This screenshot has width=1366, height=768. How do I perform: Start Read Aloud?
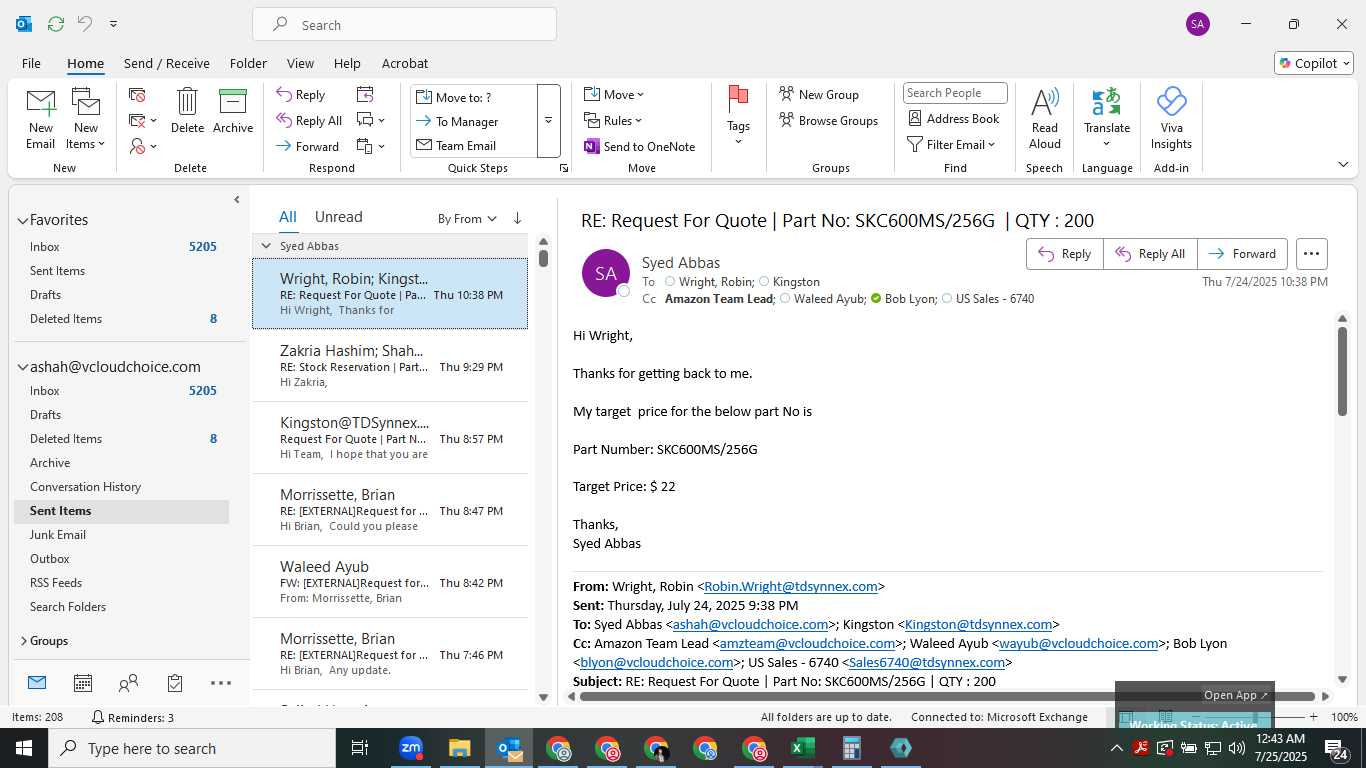coord(1044,118)
